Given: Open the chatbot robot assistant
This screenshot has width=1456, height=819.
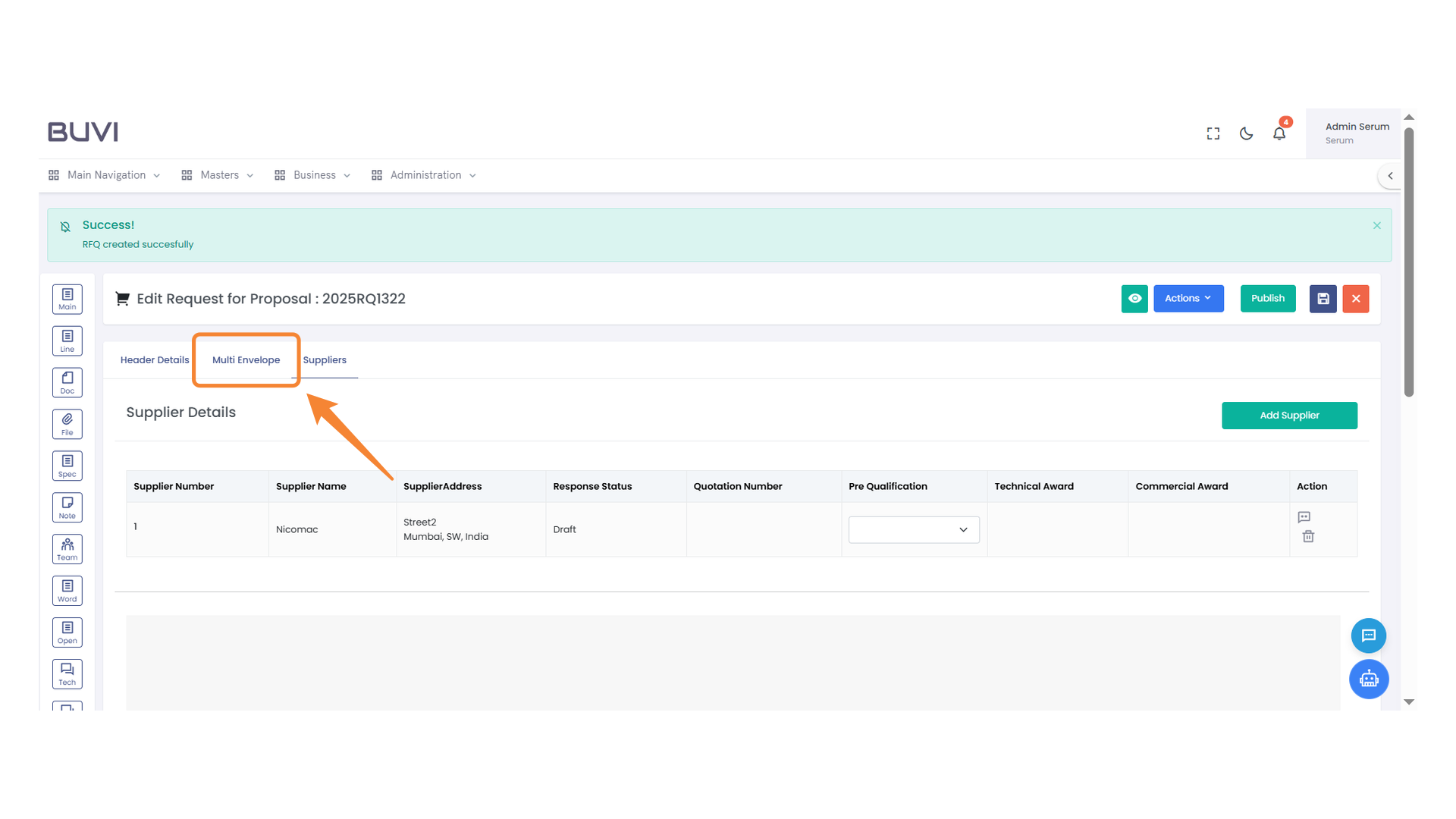Looking at the screenshot, I should (x=1368, y=679).
